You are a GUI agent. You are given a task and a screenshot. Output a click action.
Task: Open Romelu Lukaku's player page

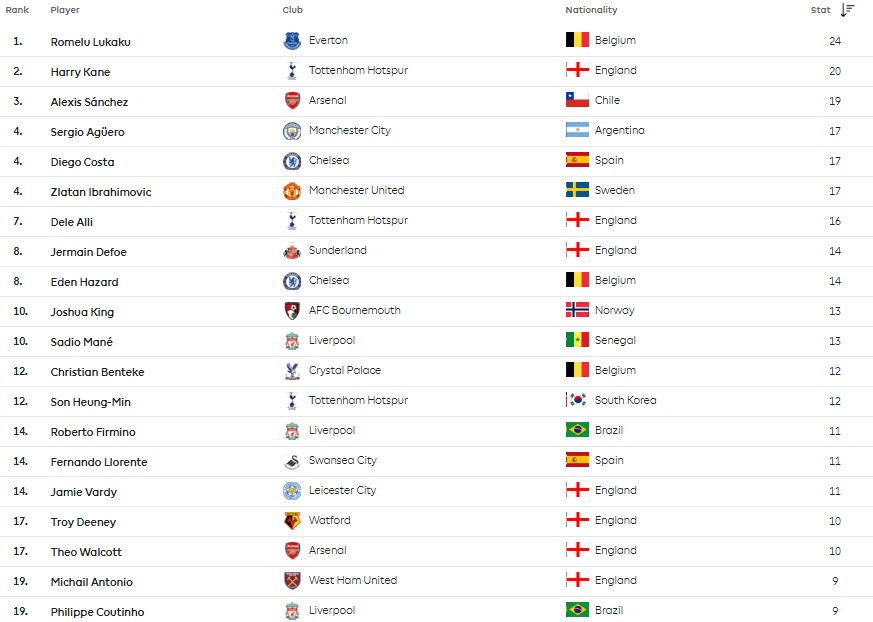click(x=91, y=42)
